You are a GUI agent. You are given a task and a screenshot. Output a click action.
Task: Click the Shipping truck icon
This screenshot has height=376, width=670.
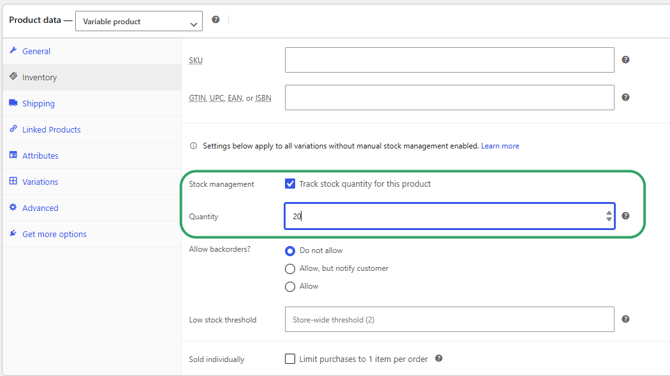point(13,103)
